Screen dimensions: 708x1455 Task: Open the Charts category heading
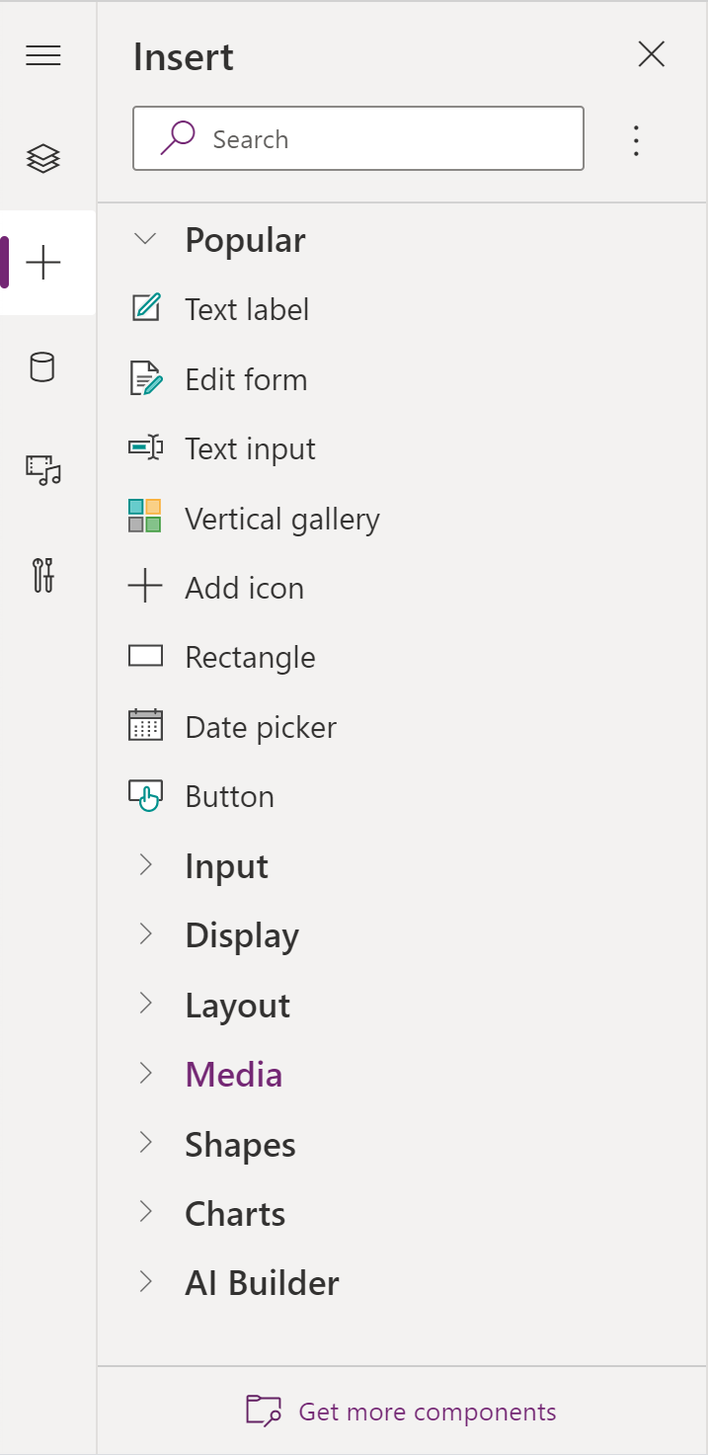point(235,1213)
